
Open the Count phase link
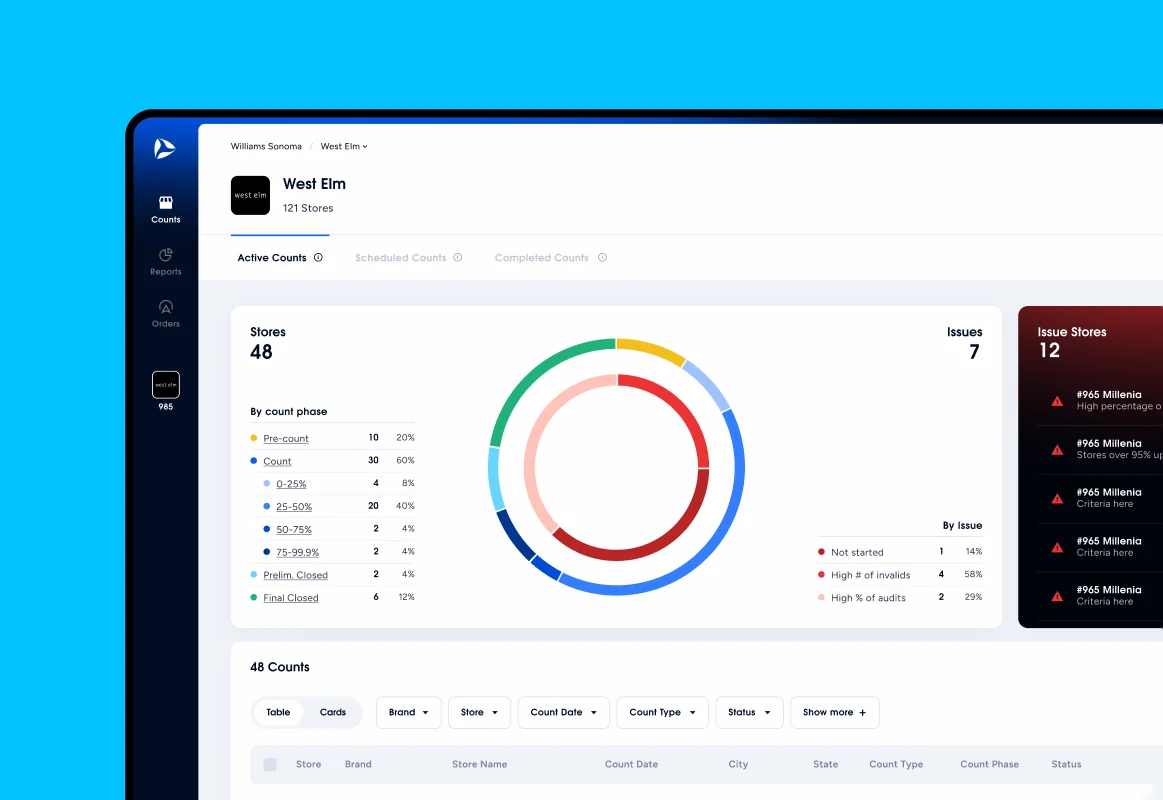[277, 461]
